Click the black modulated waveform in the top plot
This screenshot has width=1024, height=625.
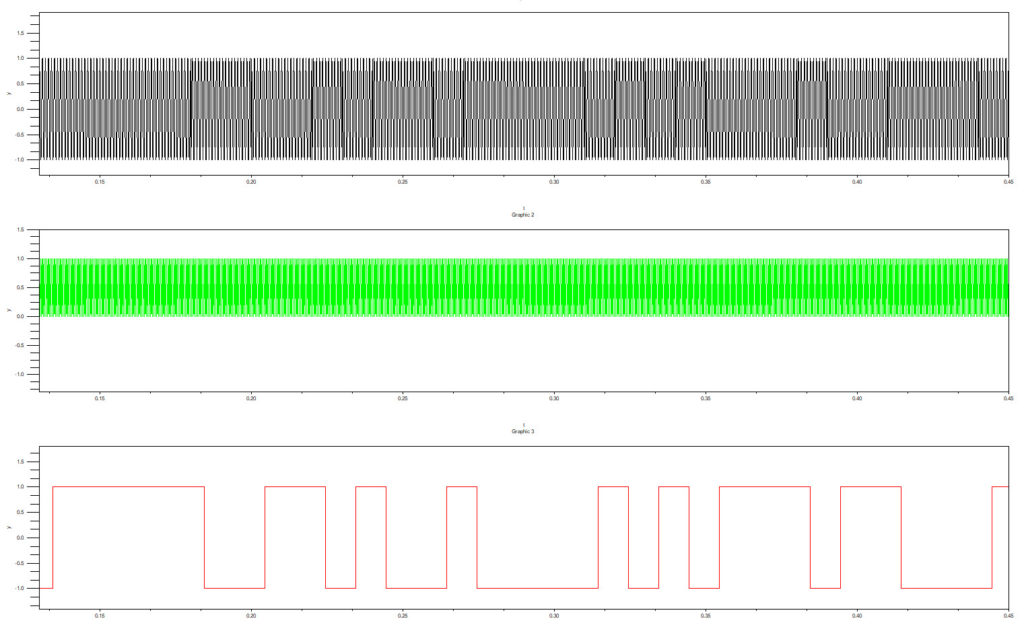524,108
